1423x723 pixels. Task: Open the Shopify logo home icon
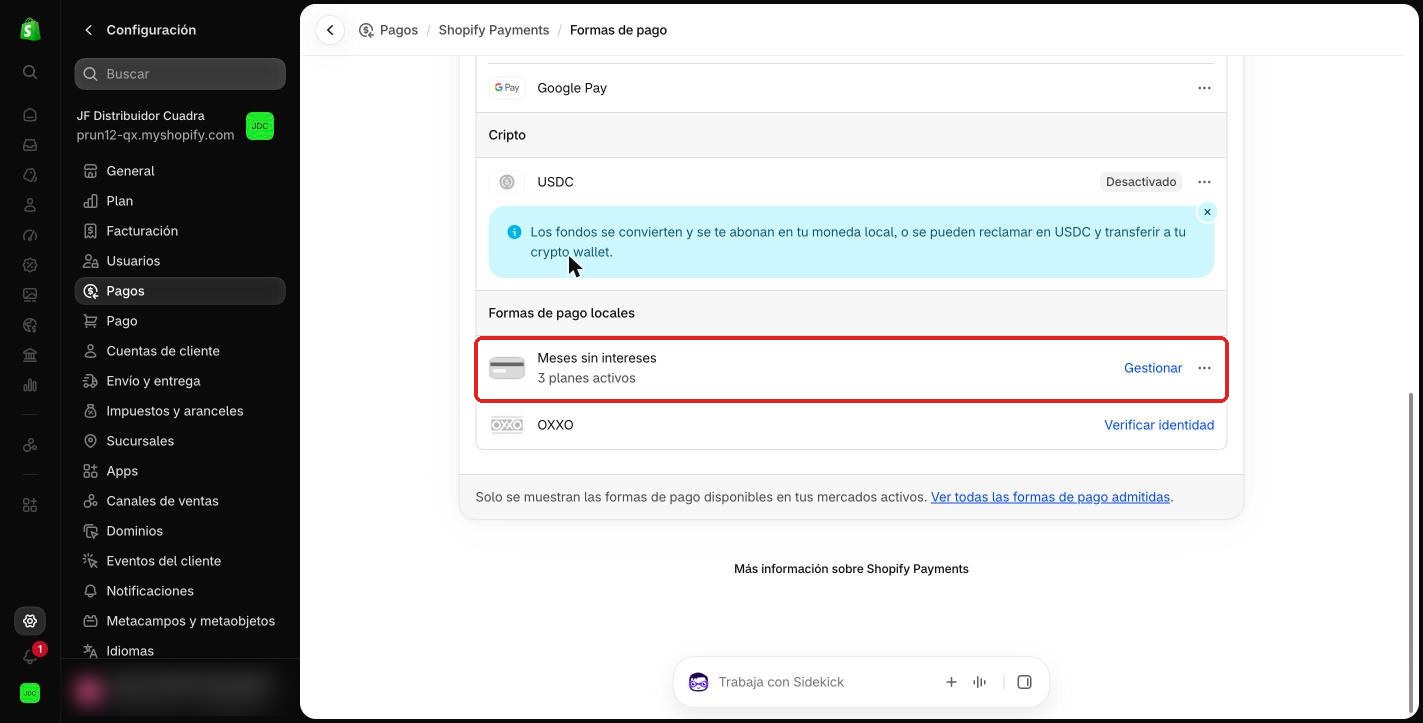click(x=30, y=30)
